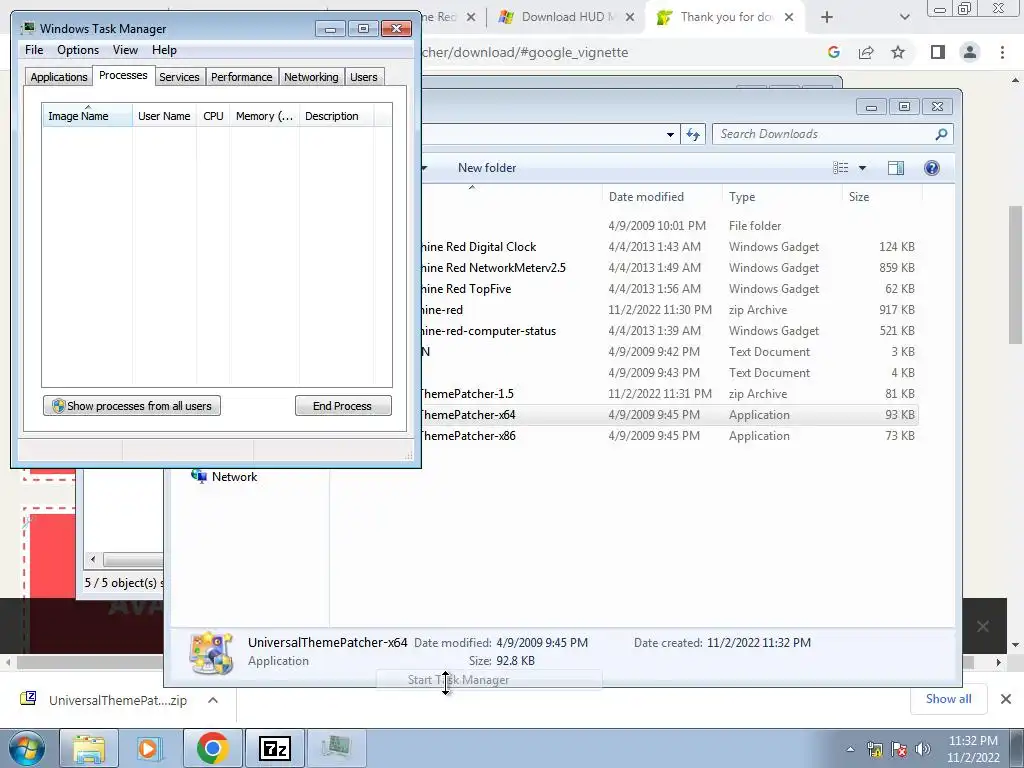Sort files by Size column
This screenshot has width=1024, height=768.
882,197
